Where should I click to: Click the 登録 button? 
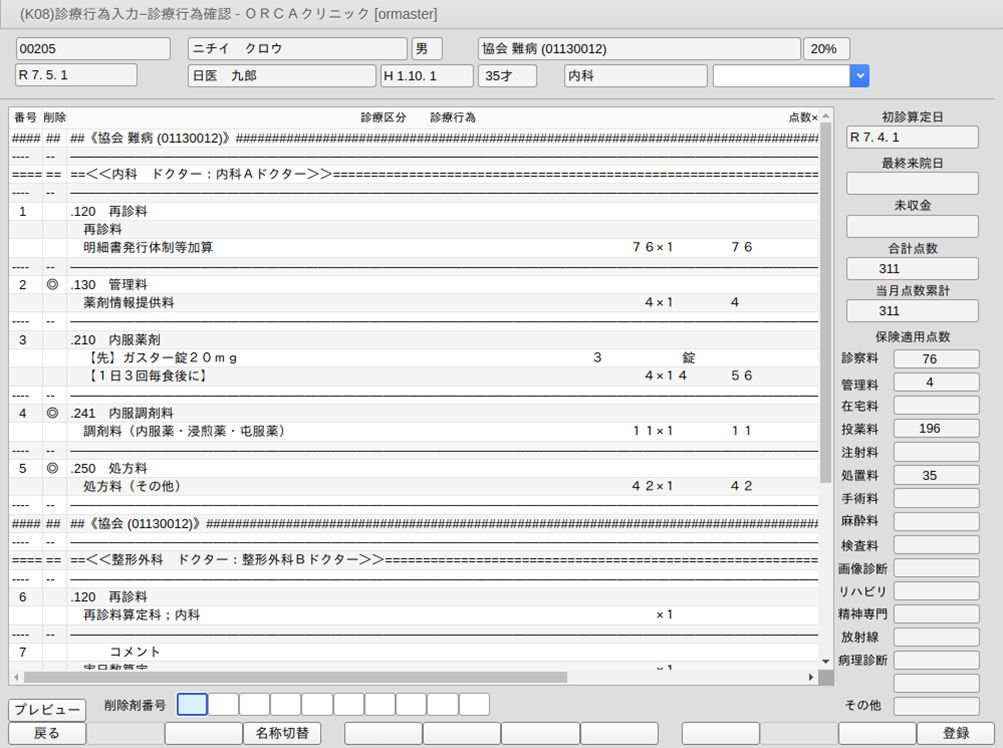point(955,733)
